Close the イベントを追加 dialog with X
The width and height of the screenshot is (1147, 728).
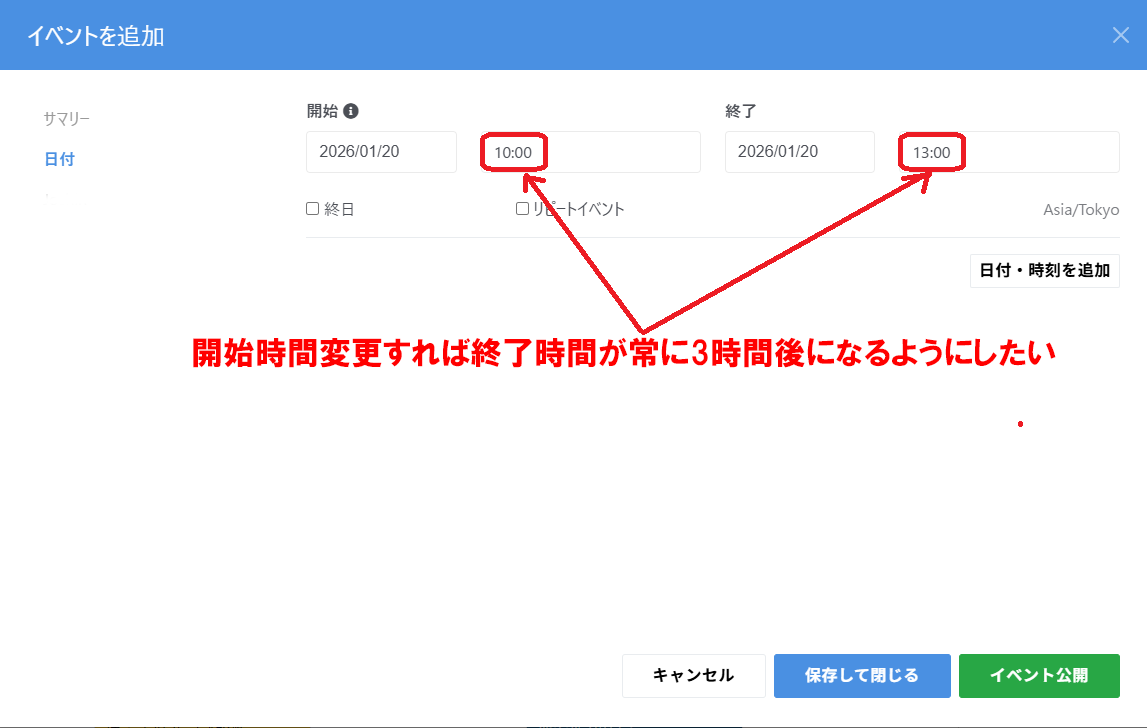pyautogui.click(x=1120, y=36)
